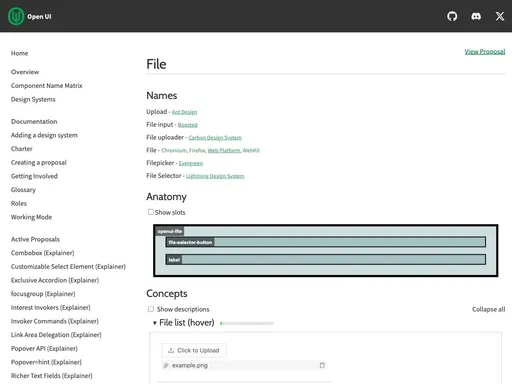
Task: Open the Ant Design link
Action: pyautogui.click(x=184, y=112)
